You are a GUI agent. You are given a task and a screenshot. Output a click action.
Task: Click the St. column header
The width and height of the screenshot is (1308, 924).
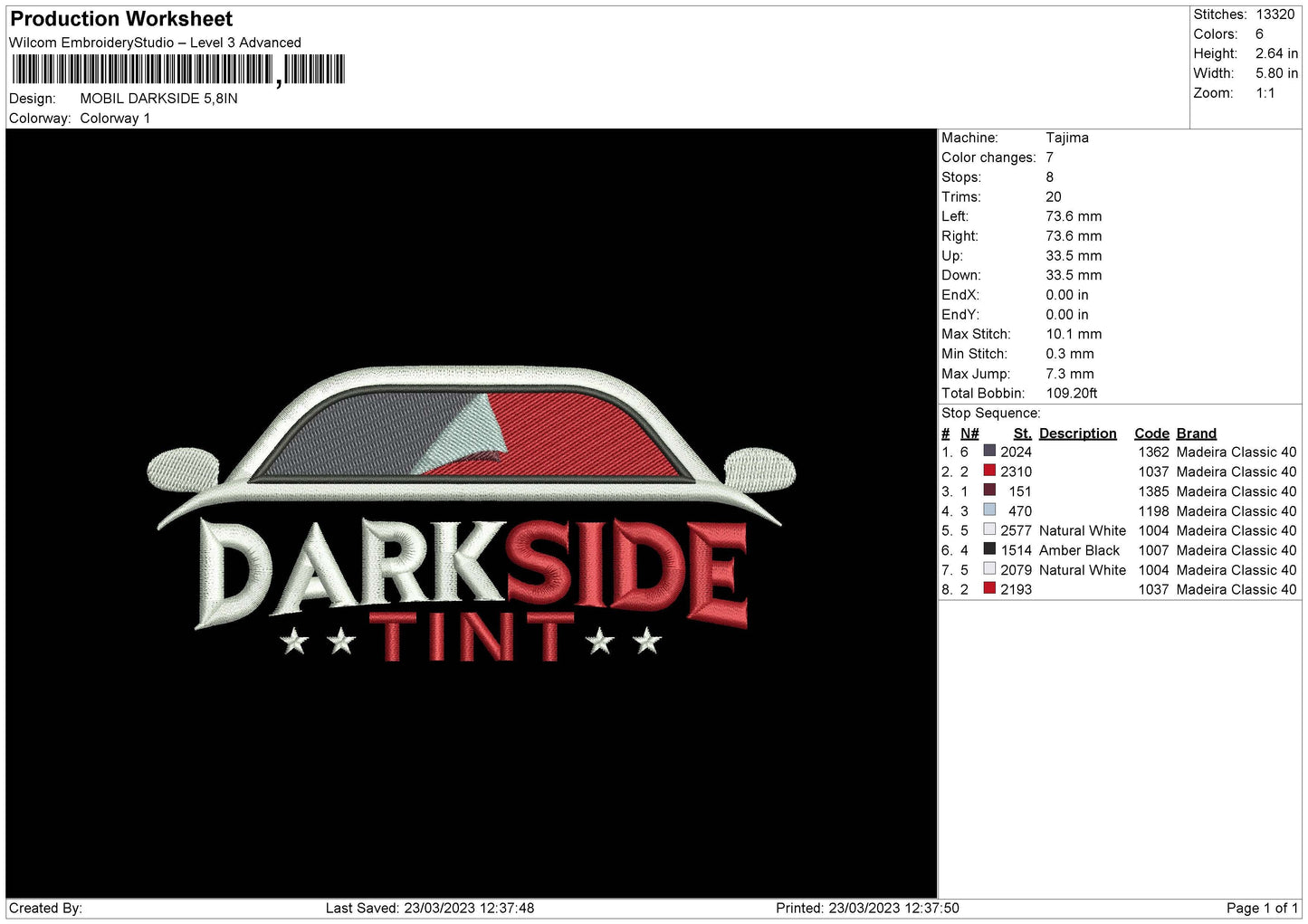(1023, 433)
